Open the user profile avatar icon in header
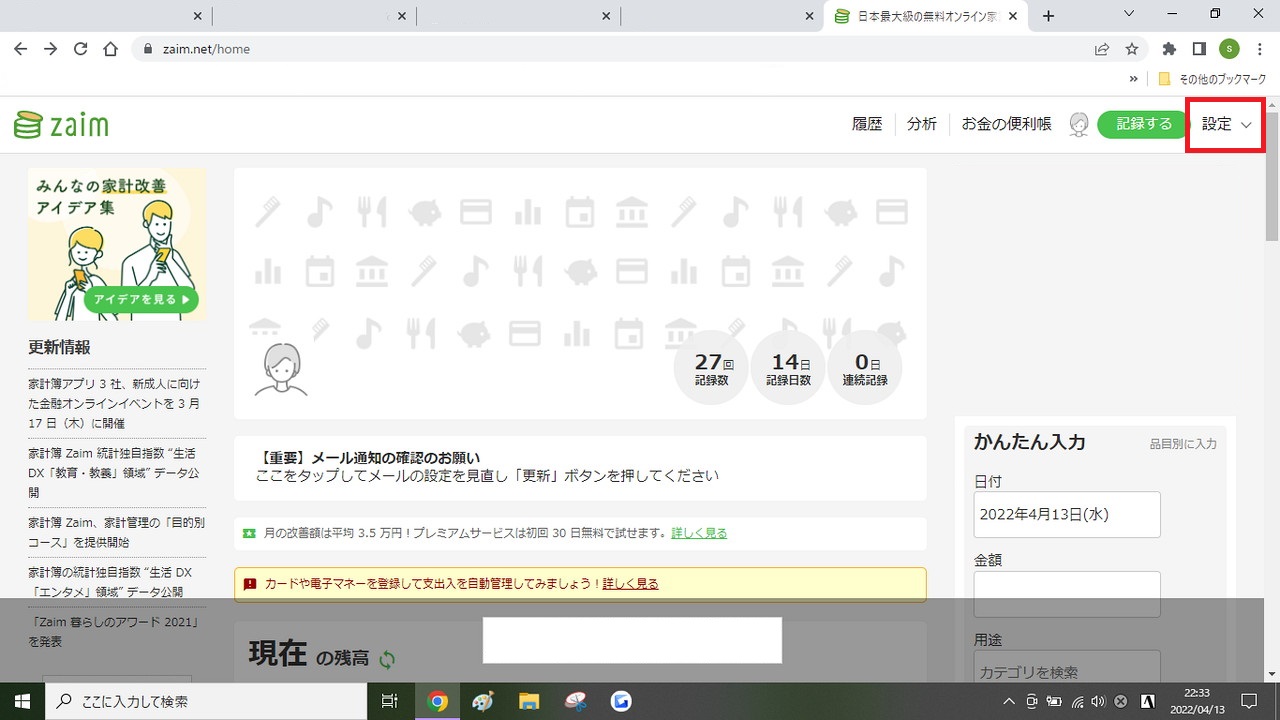 1079,124
